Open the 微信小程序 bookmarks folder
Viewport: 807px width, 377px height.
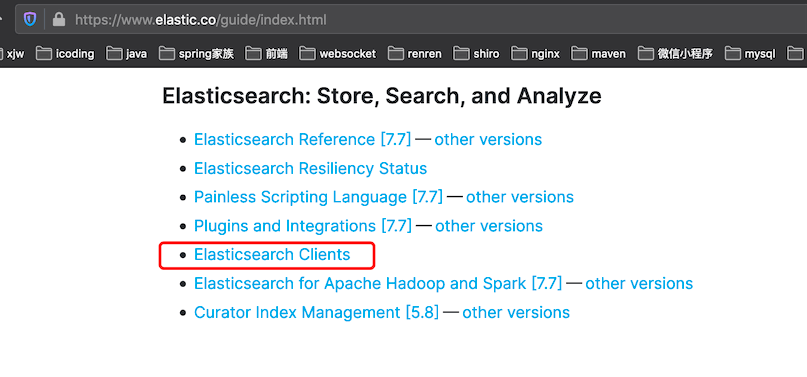(675, 53)
